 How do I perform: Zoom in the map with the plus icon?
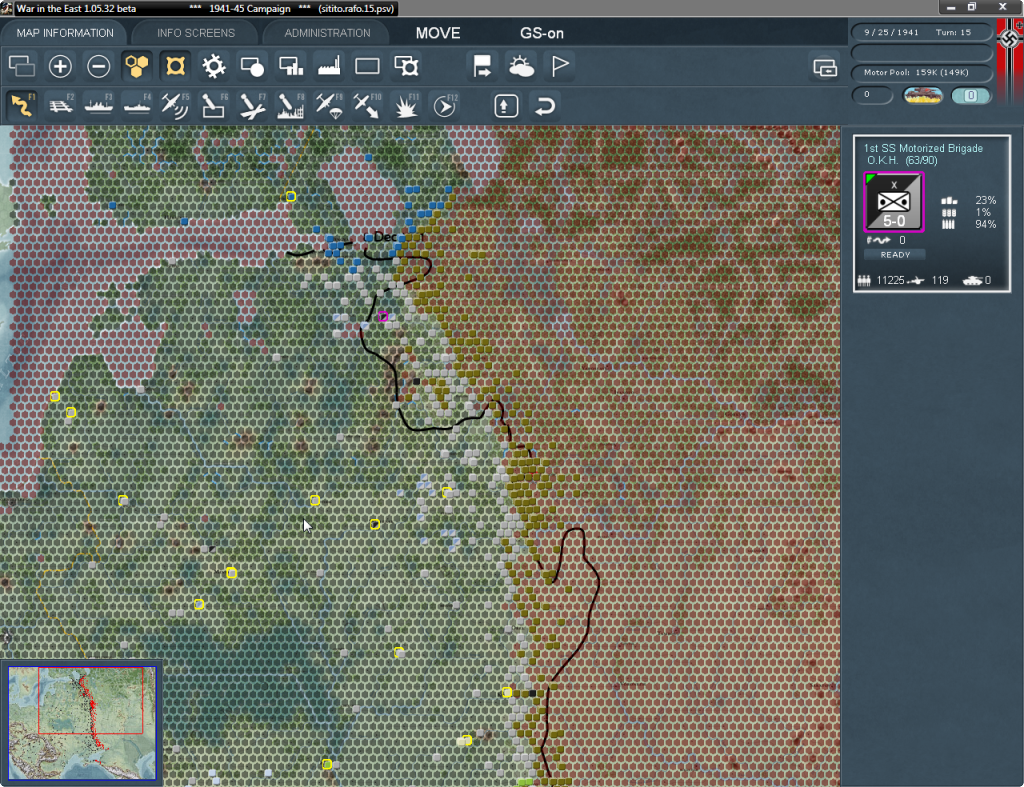click(60, 66)
